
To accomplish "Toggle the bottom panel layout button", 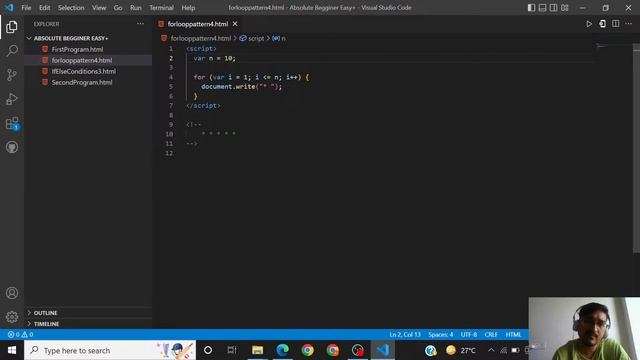I will point(542,8).
